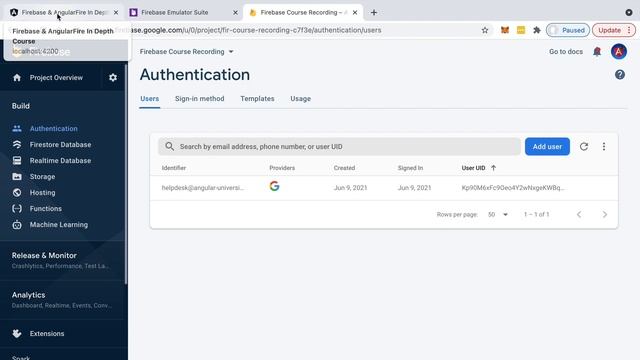Open Functions in sidebar
The height and width of the screenshot is (360, 640).
click(46, 209)
